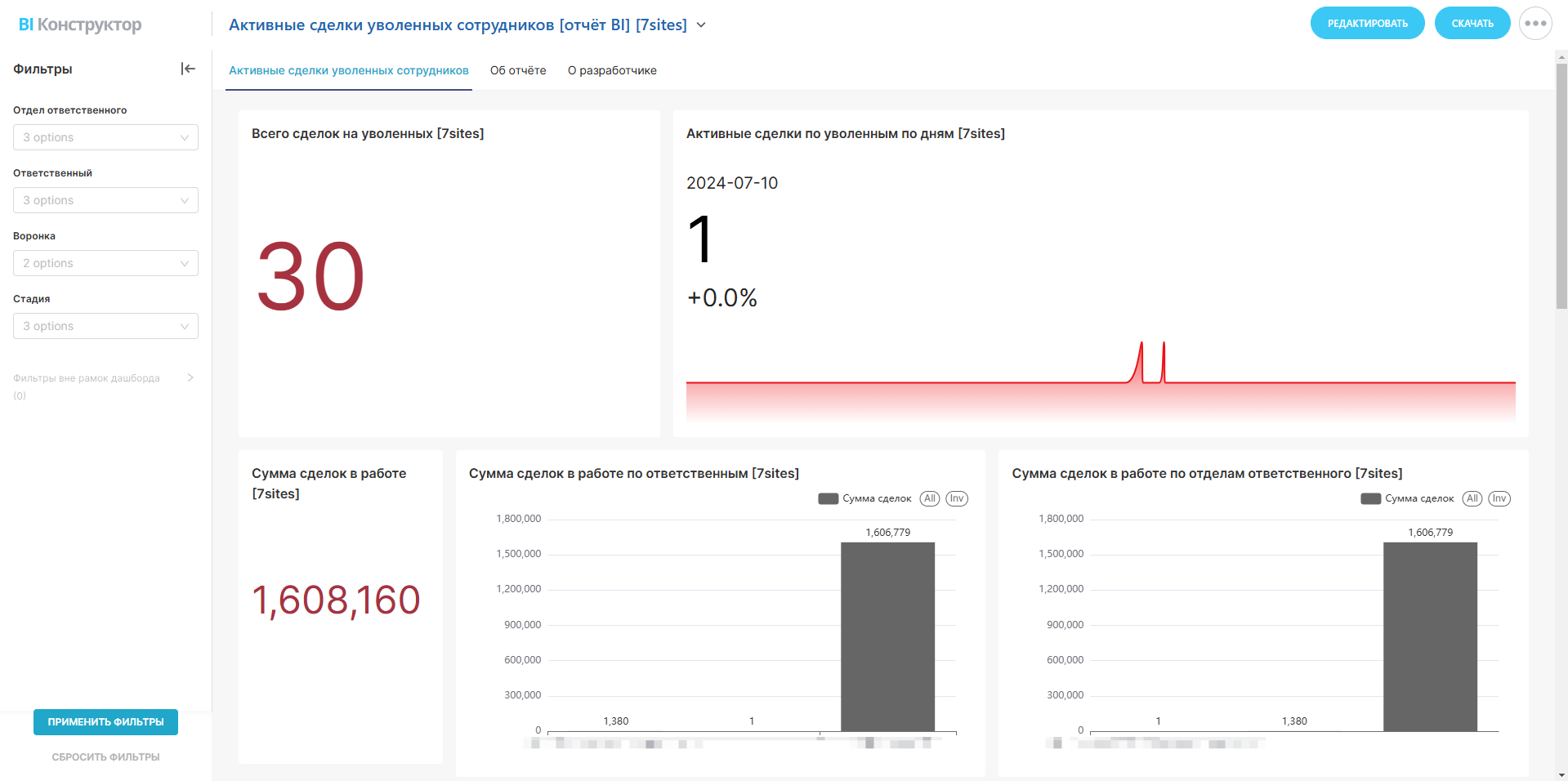Open the Ответственный filter dropdown
The image size is (1568, 781).
point(105,200)
